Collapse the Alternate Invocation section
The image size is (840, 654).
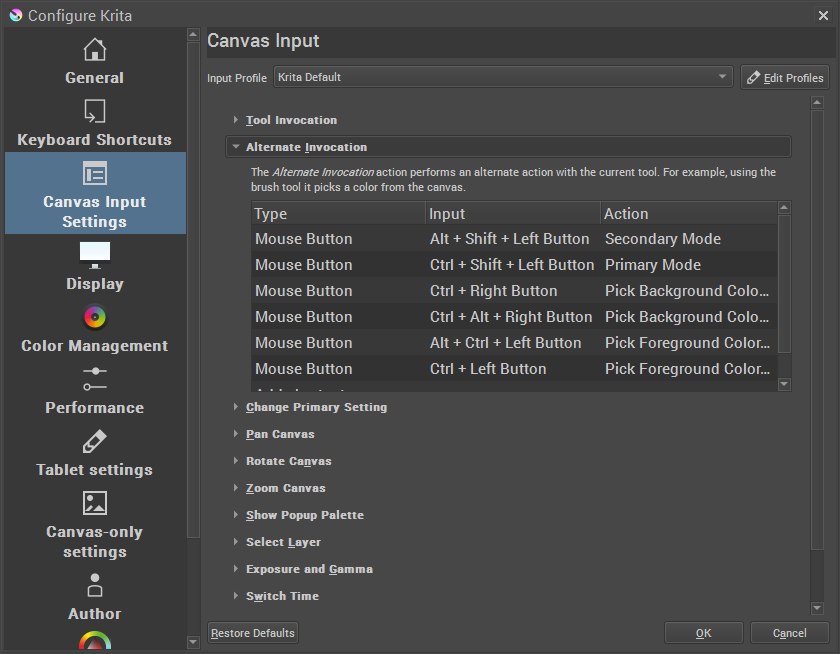(x=235, y=146)
